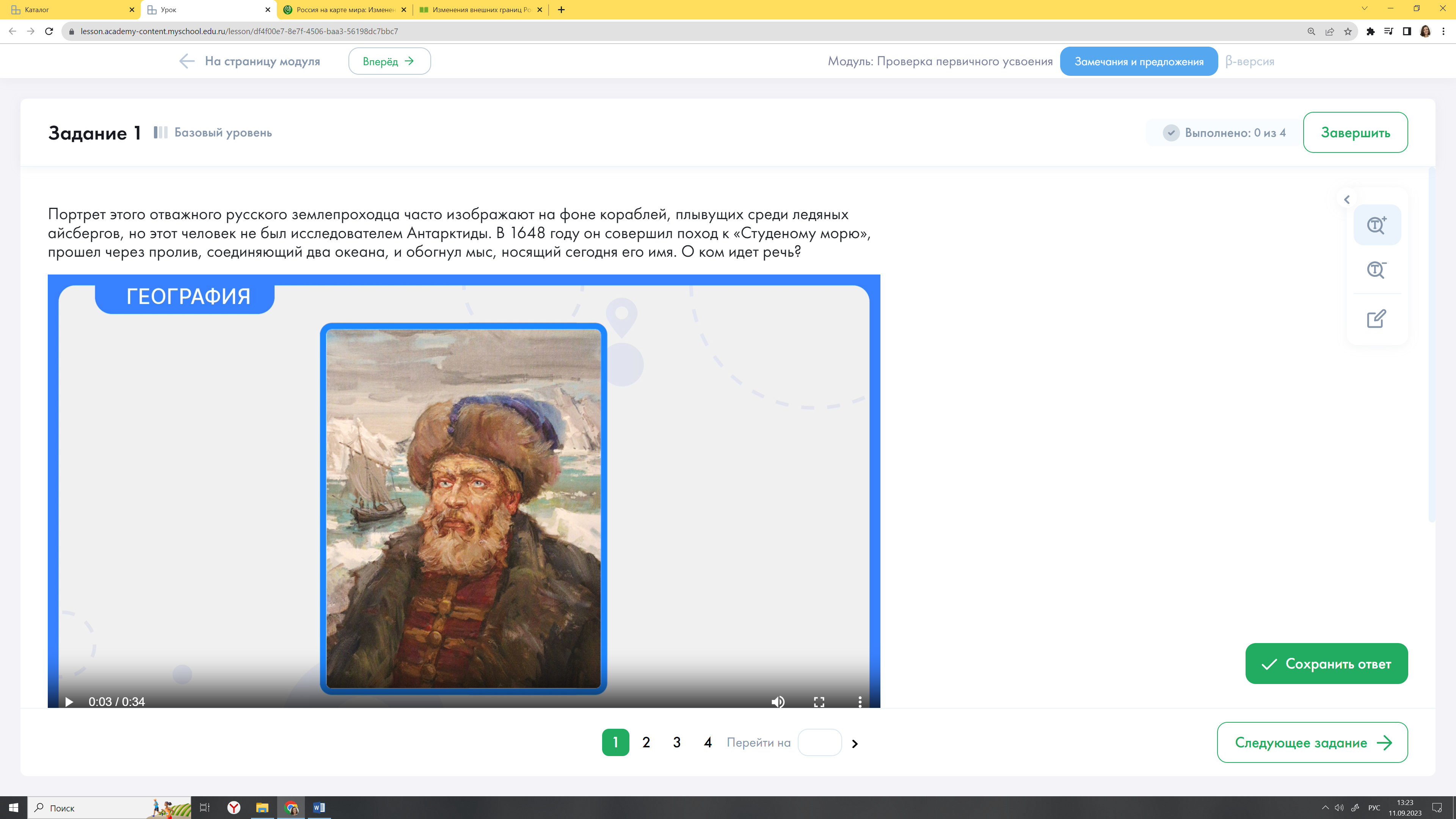
Task: Click the Выполнено: 0 из 4 status
Action: (x=1224, y=133)
